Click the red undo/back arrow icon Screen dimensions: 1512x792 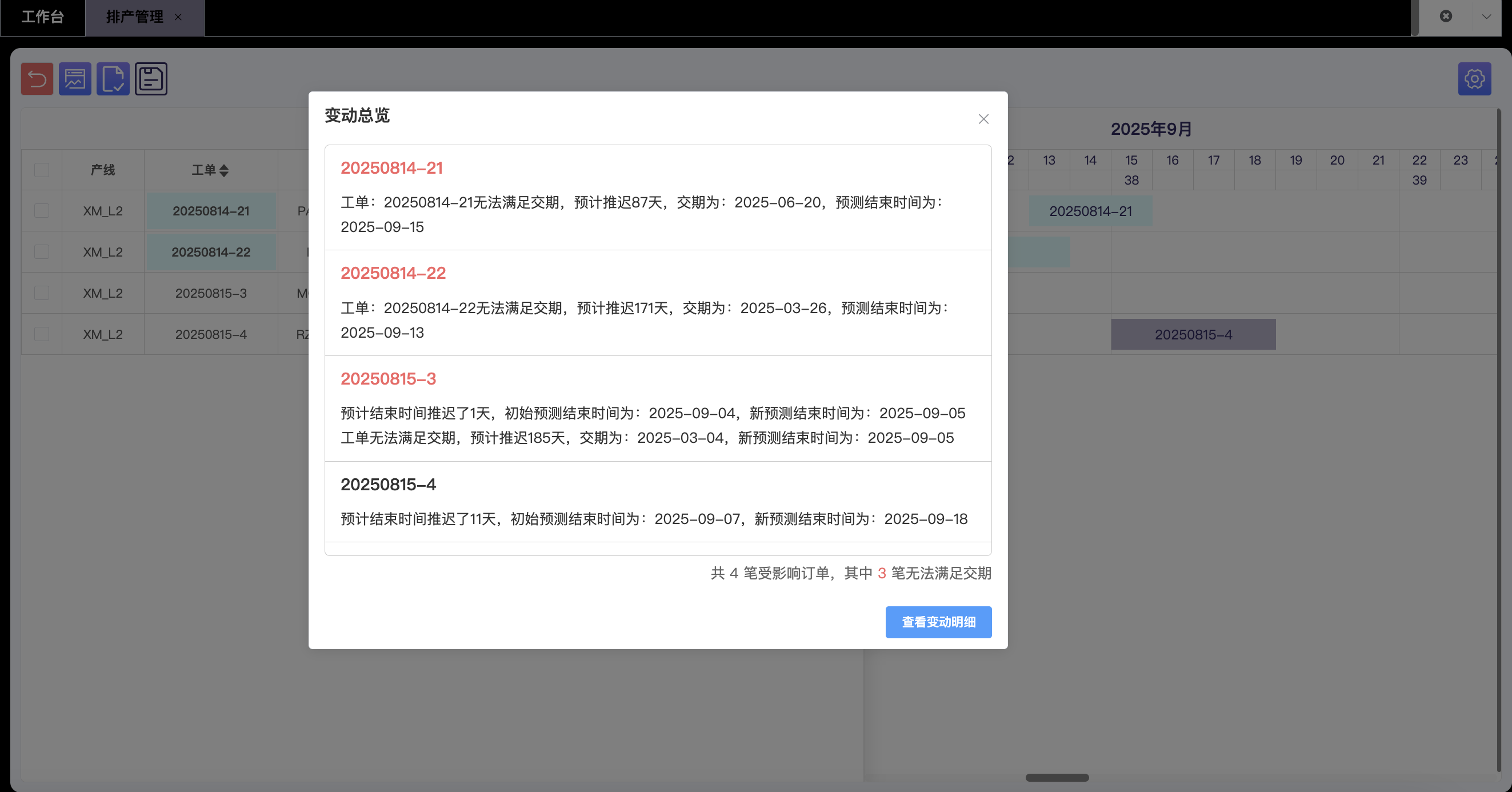(x=37, y=79)
